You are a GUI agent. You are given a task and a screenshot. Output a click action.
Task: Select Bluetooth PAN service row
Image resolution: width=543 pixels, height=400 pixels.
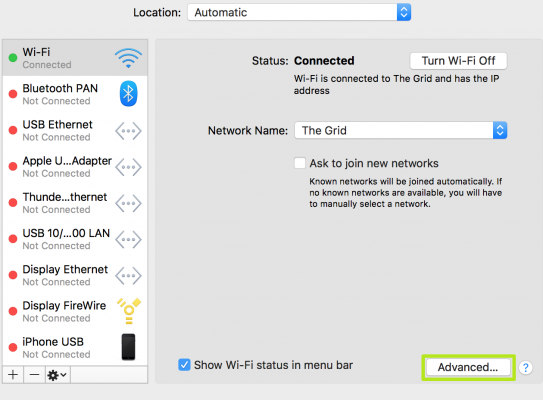point(75,94)
